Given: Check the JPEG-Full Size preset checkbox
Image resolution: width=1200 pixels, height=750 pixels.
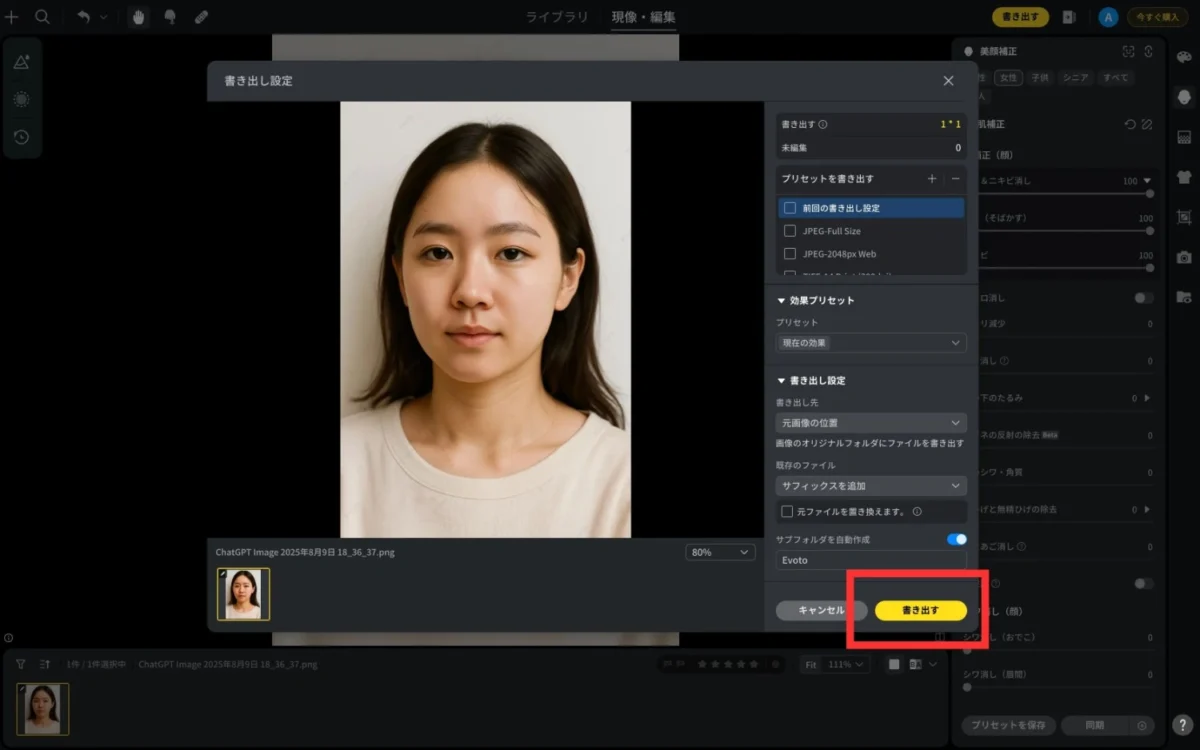Looking at the screenshot, I should click(x=790, y=231).
